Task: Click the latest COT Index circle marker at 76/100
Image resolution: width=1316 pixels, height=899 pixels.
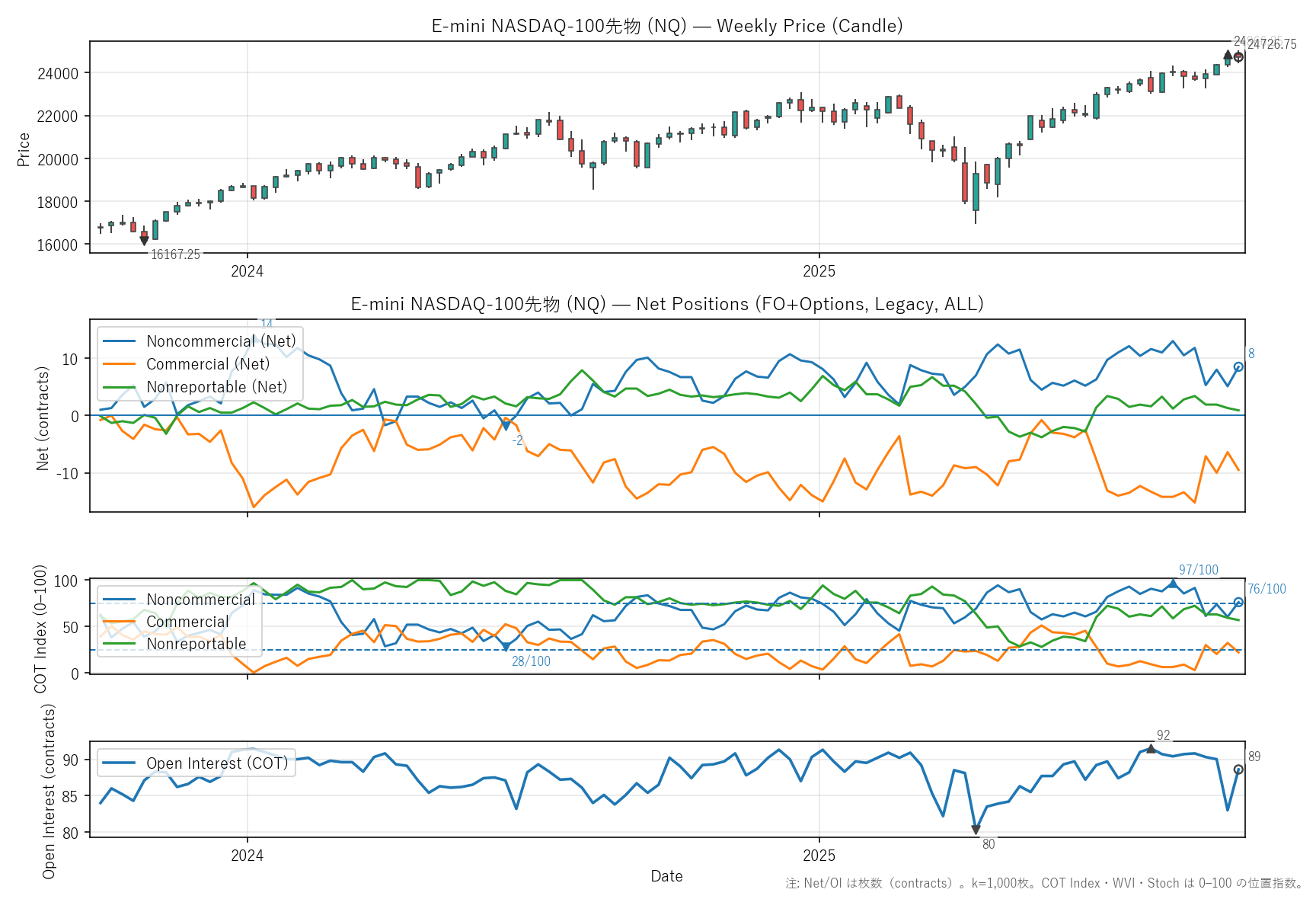Action: (1238, 603)
